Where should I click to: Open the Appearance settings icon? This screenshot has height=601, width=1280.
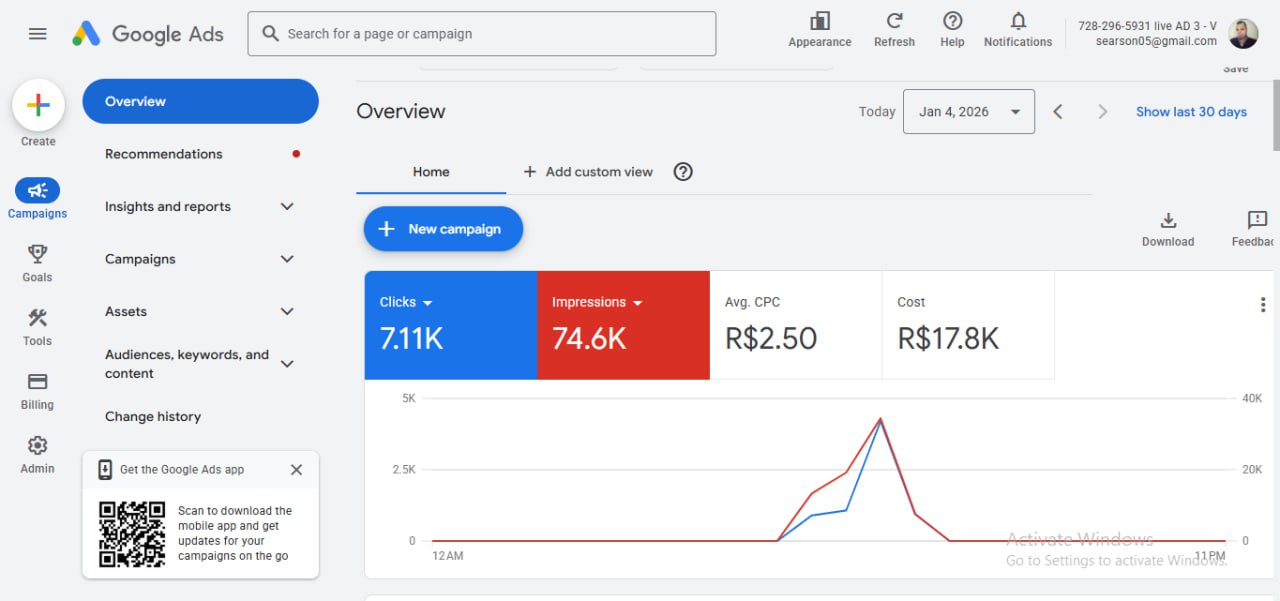(820, 21)
